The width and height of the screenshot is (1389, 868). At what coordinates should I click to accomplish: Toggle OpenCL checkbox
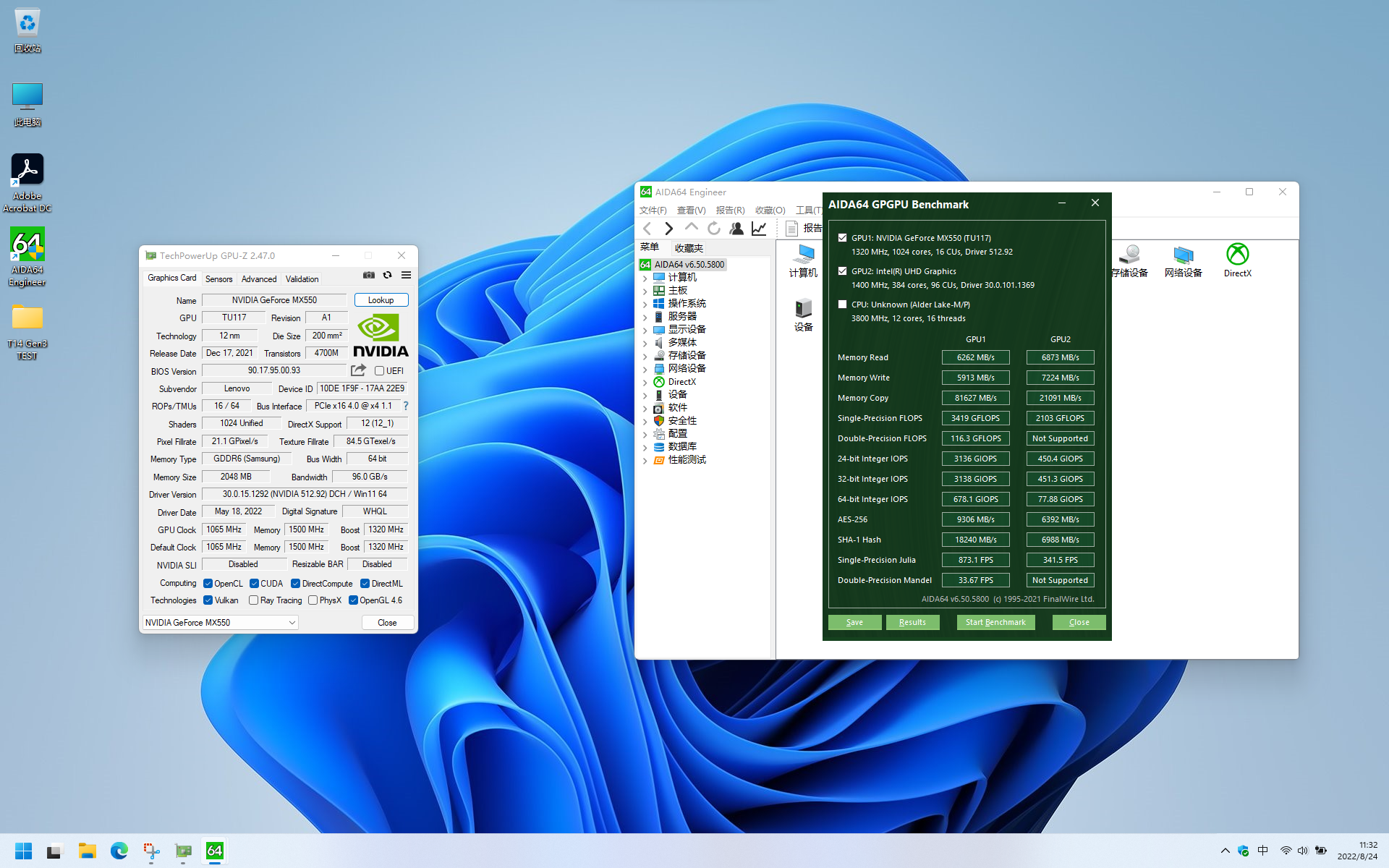[x=208, y=584]
